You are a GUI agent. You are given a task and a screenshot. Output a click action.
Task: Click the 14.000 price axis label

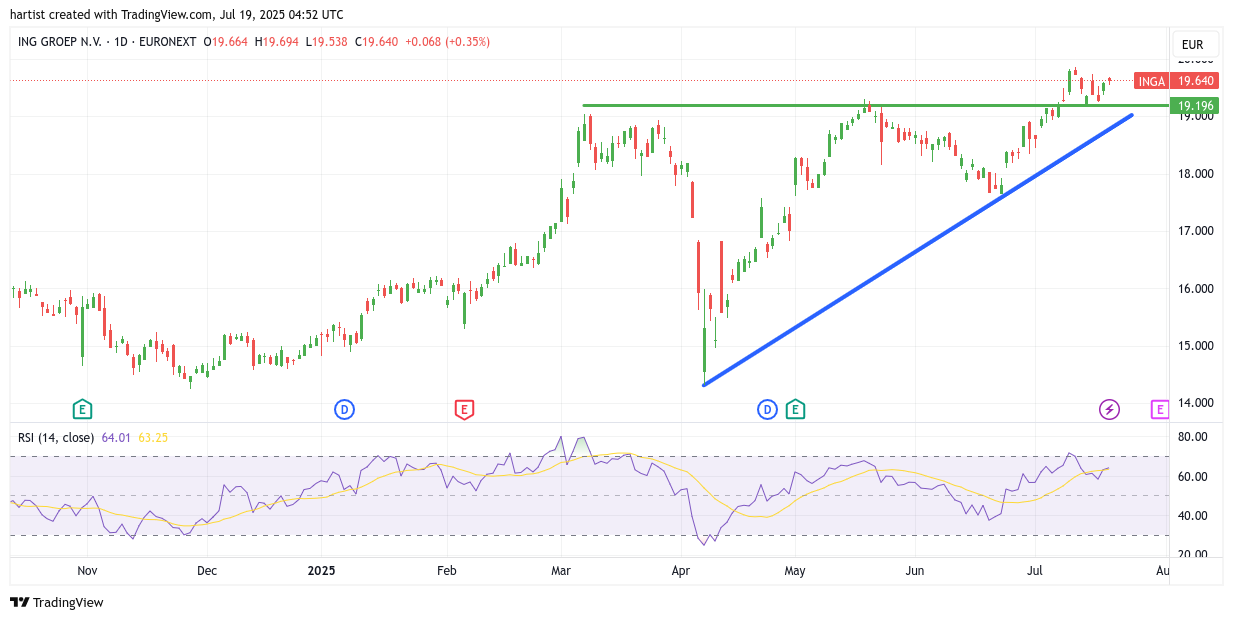(1196, 403)
